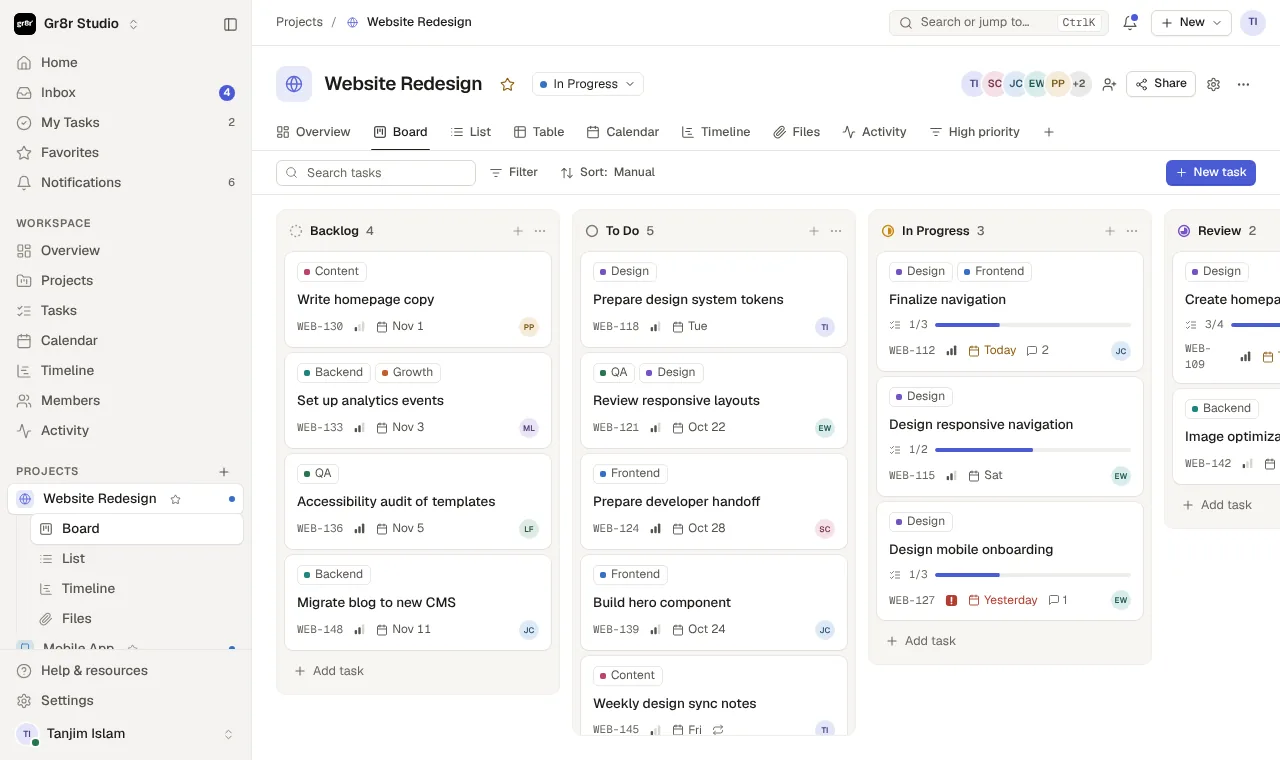Screen dimensions: 1280x760
Task: Collapse the sidebar panel icon
Action: tap(230, 24)
